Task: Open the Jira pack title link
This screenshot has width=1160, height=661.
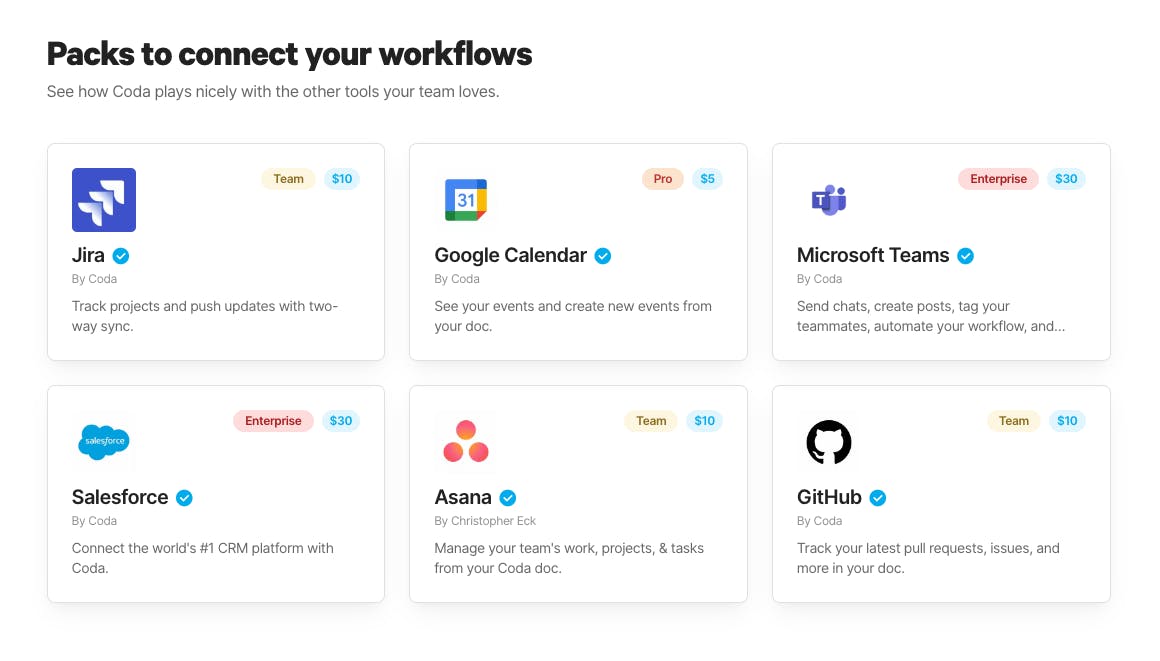Action: pos(88,255)
